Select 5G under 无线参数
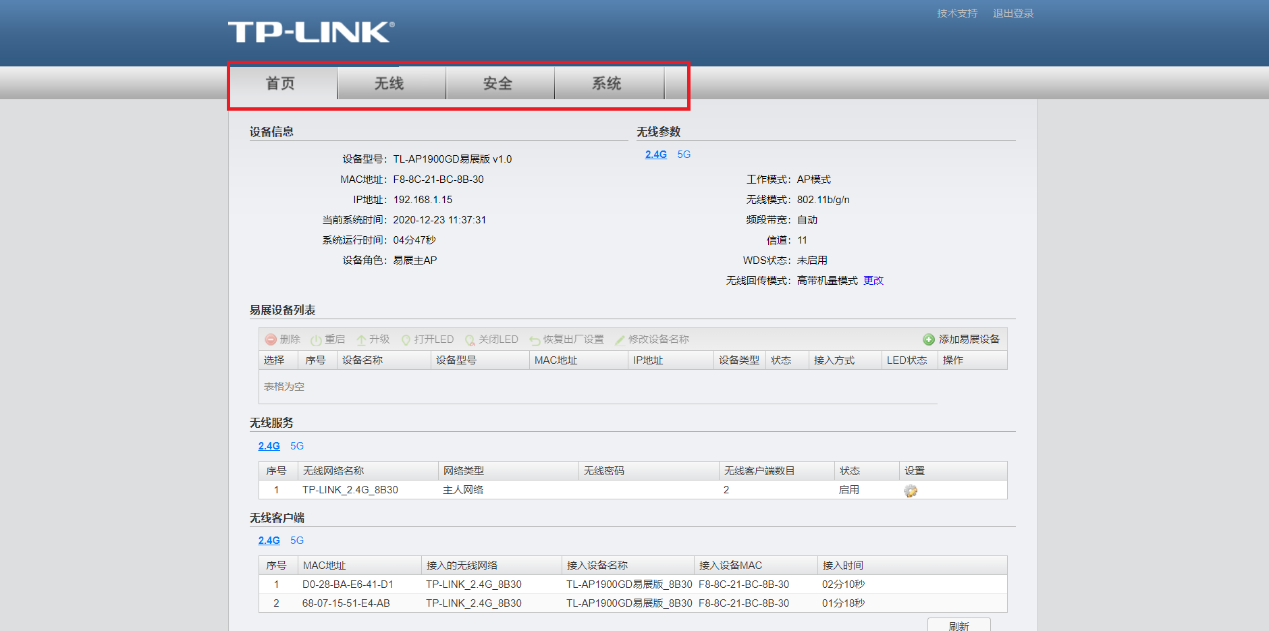This screenshot has width=1269, height=631. point(684,155)
